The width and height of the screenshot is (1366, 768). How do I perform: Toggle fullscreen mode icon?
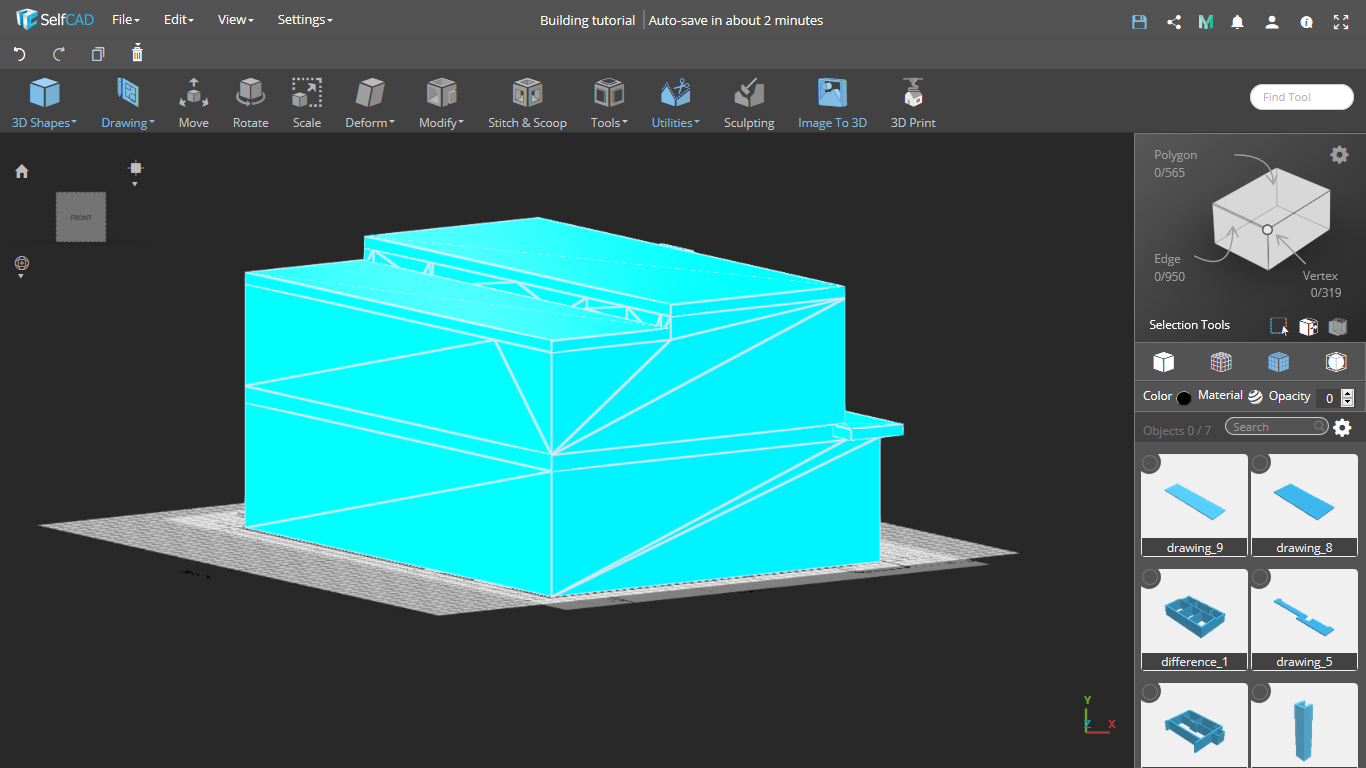(x=1341, y=21)
